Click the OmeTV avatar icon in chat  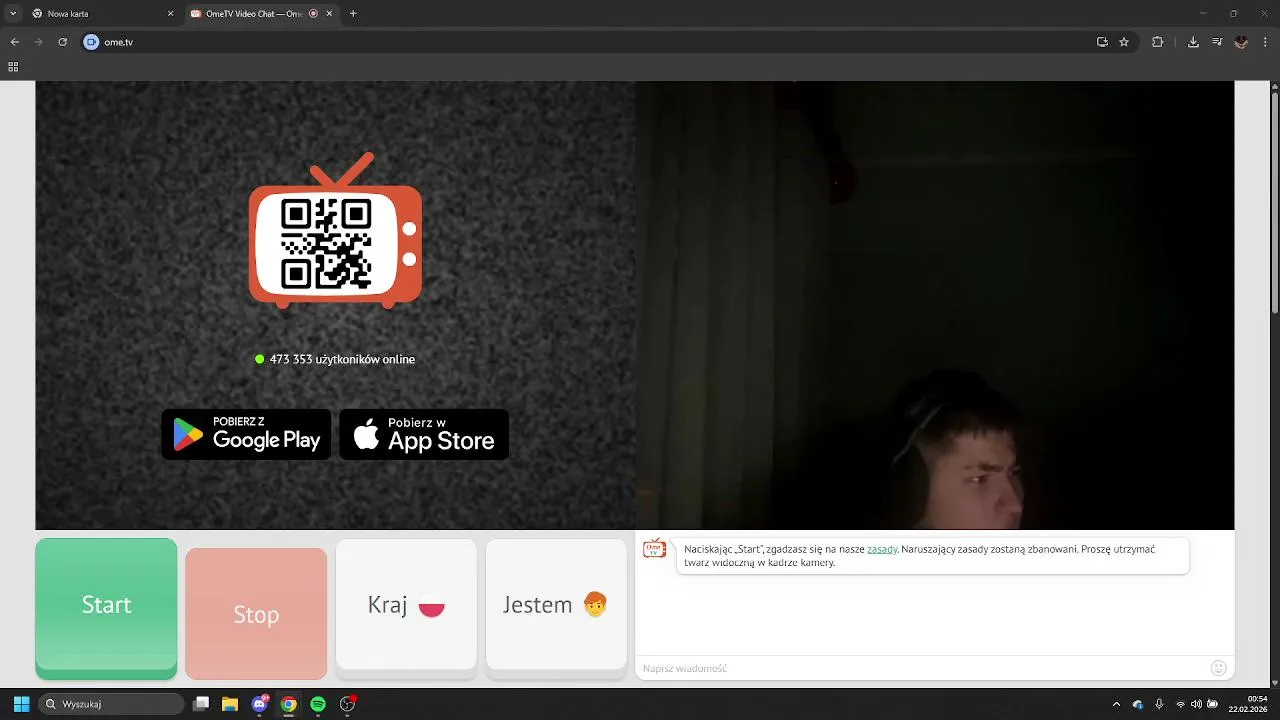pos(655,549)
